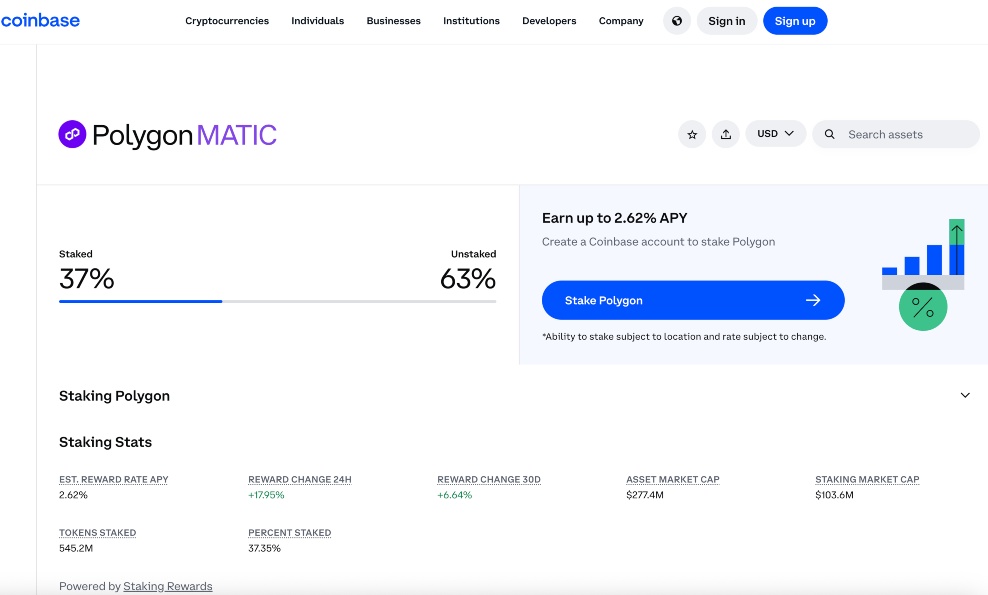
Task: Click the Sign up button
Action: [794, 21]
